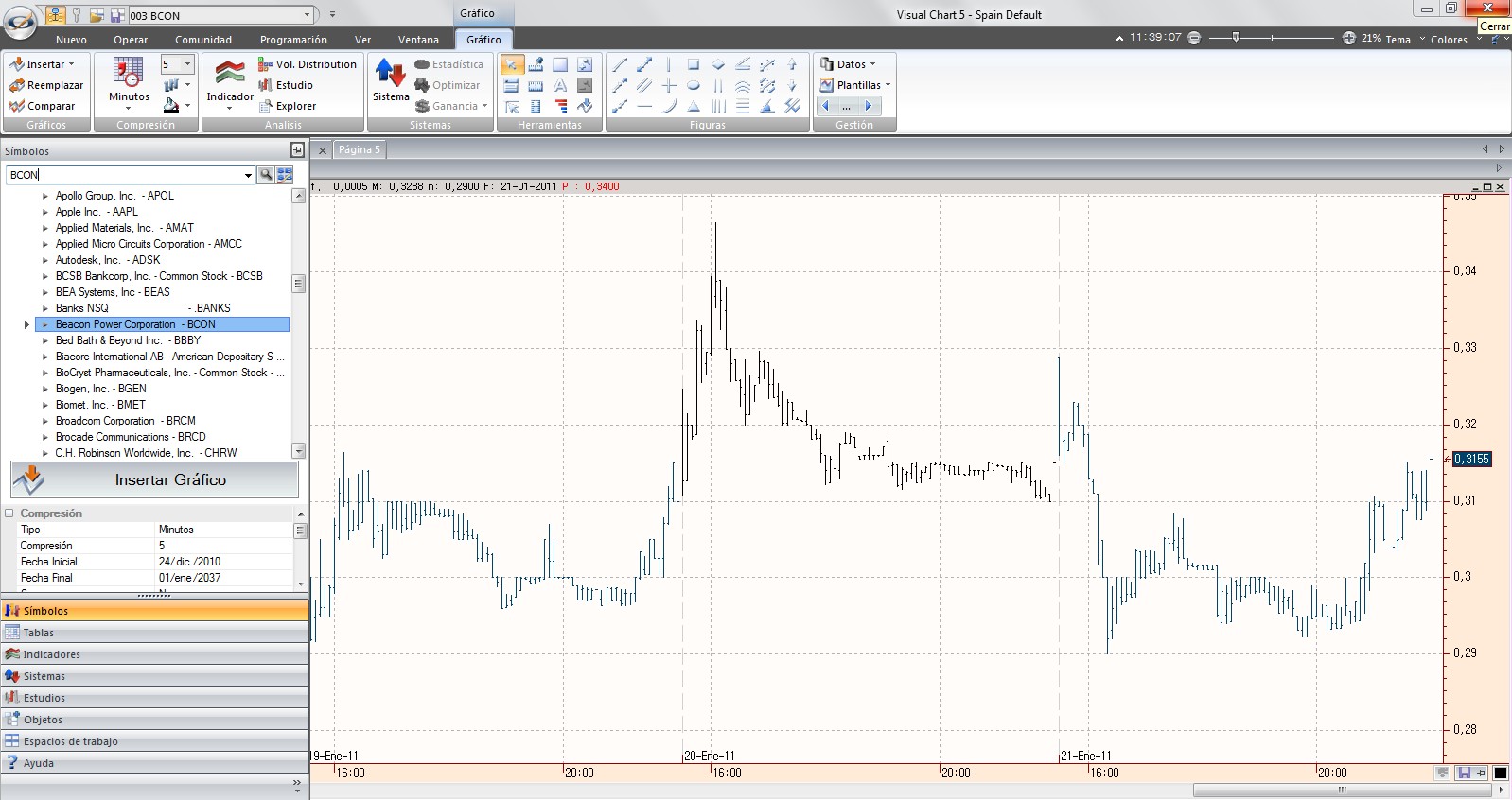
Task: Open the Sistema trading system tool
Action: point(391,81)
